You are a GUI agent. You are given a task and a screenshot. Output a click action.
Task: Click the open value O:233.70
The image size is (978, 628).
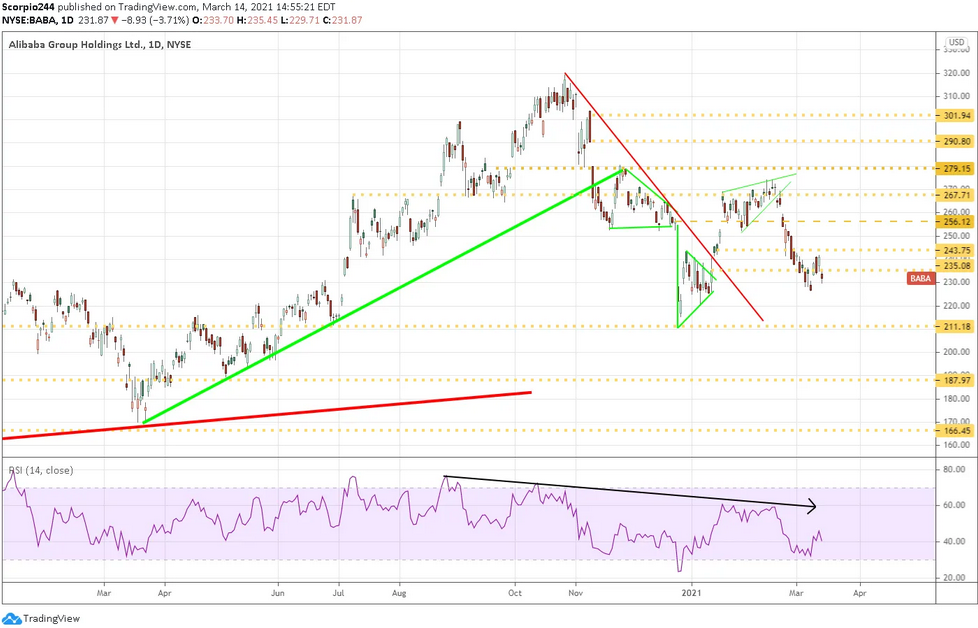(x=213, y=20)
